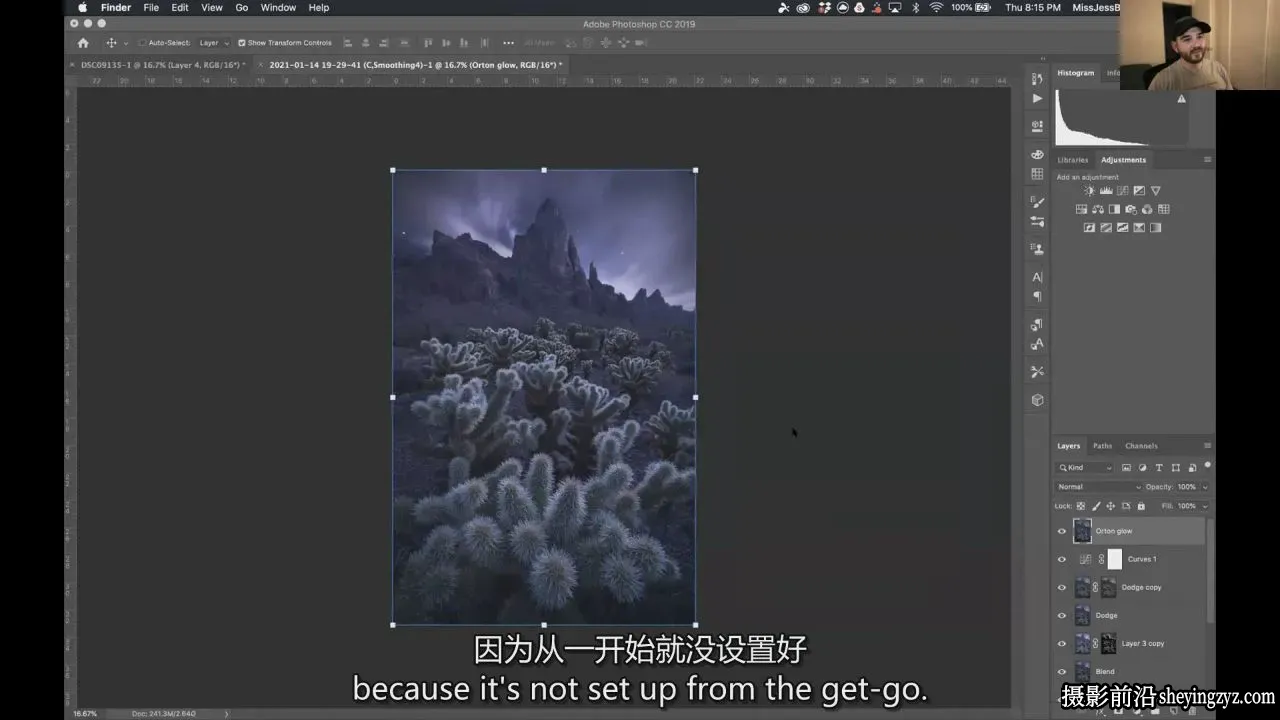This screenshot has height=720, width=1280.
Task: Add a Photo Filter adjustment
Action: click(1131, 209)
